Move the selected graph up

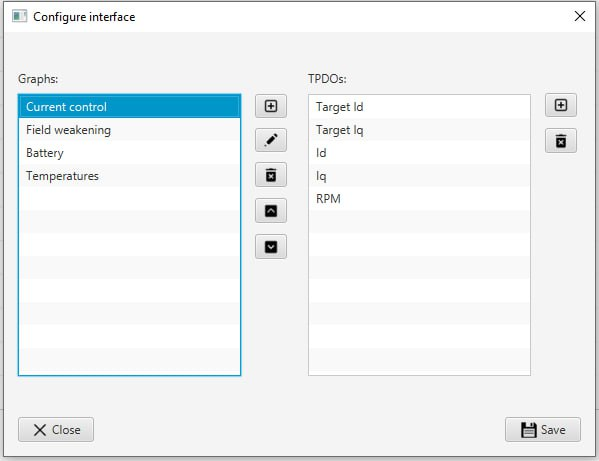(x=271, y=210)
